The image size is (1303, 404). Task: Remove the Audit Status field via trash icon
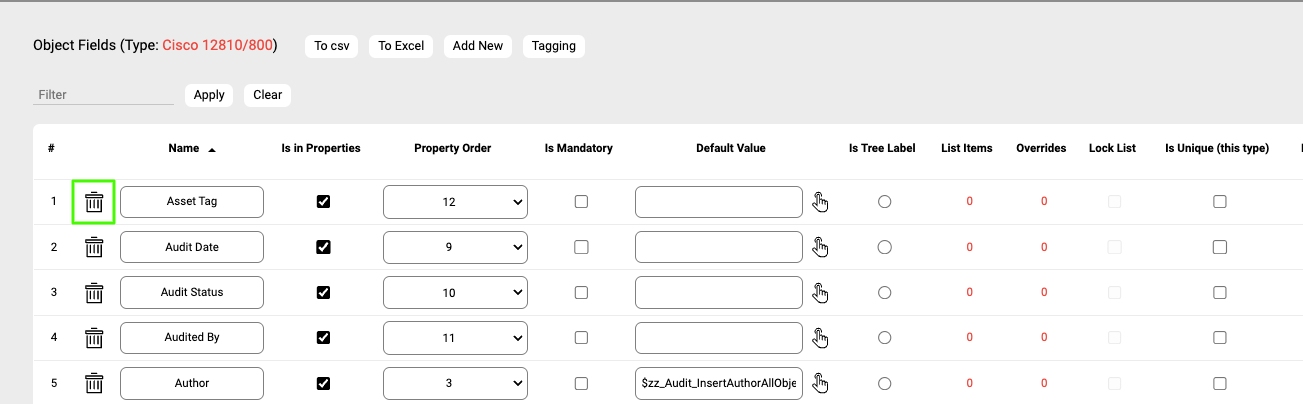tap(94, 293)
